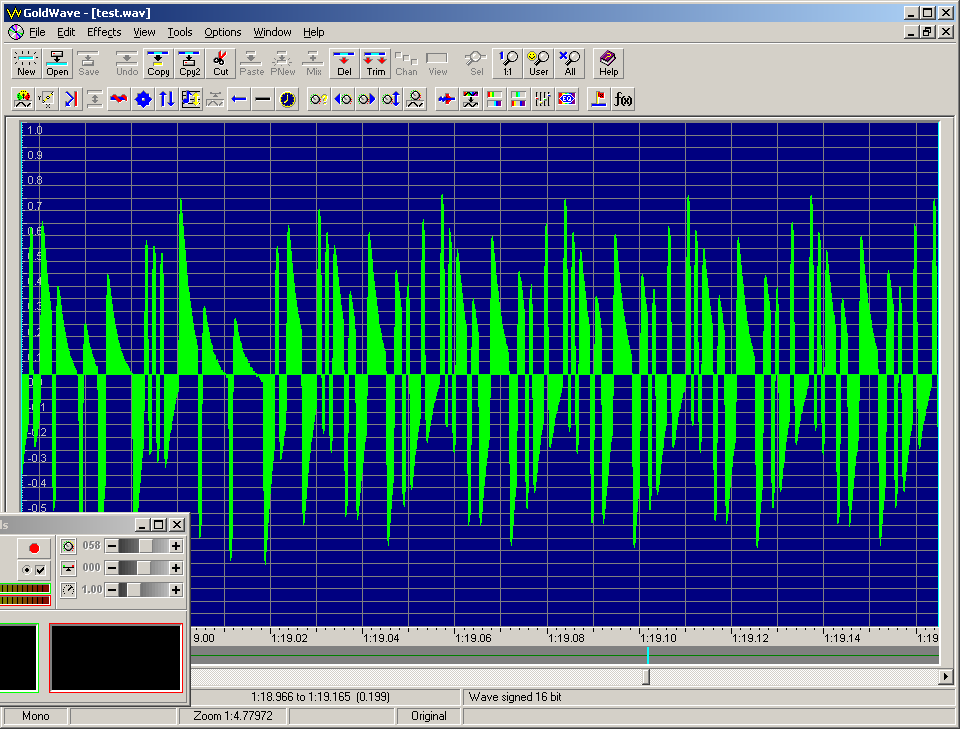Click the User zoom button
The width and height of the screenshot is (960, 729).
point(539,64)
